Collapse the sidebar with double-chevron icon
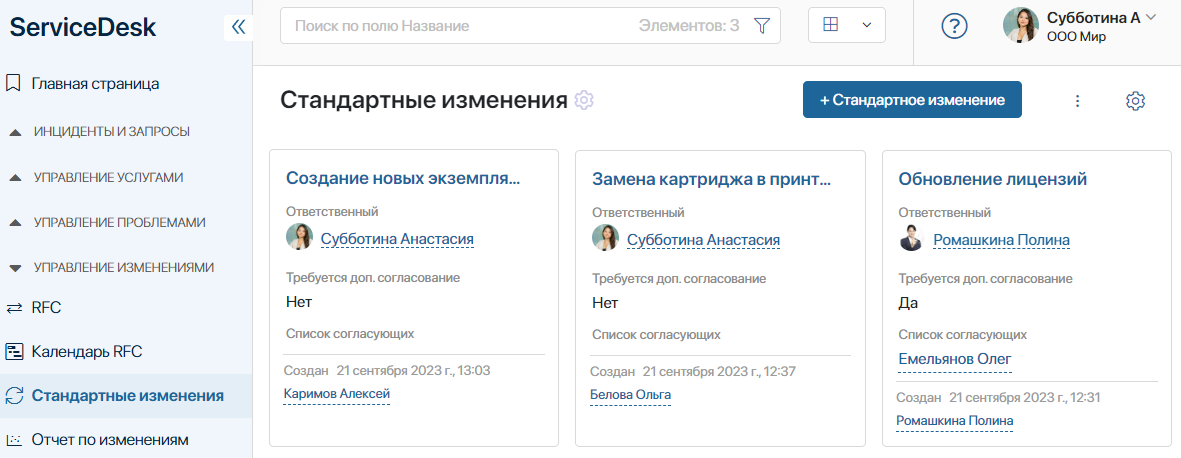Screen dimensions: 1181x458 238,27
